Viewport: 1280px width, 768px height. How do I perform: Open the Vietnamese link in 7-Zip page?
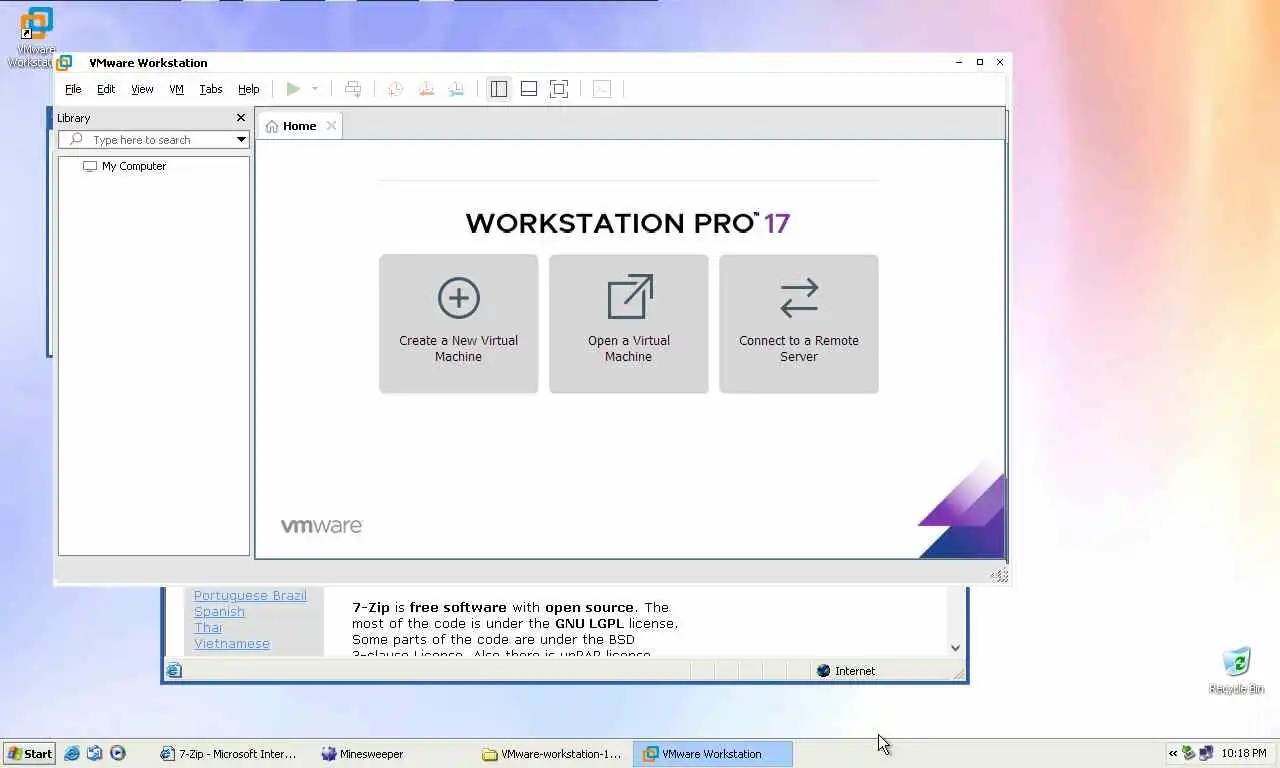coord(232,643)
